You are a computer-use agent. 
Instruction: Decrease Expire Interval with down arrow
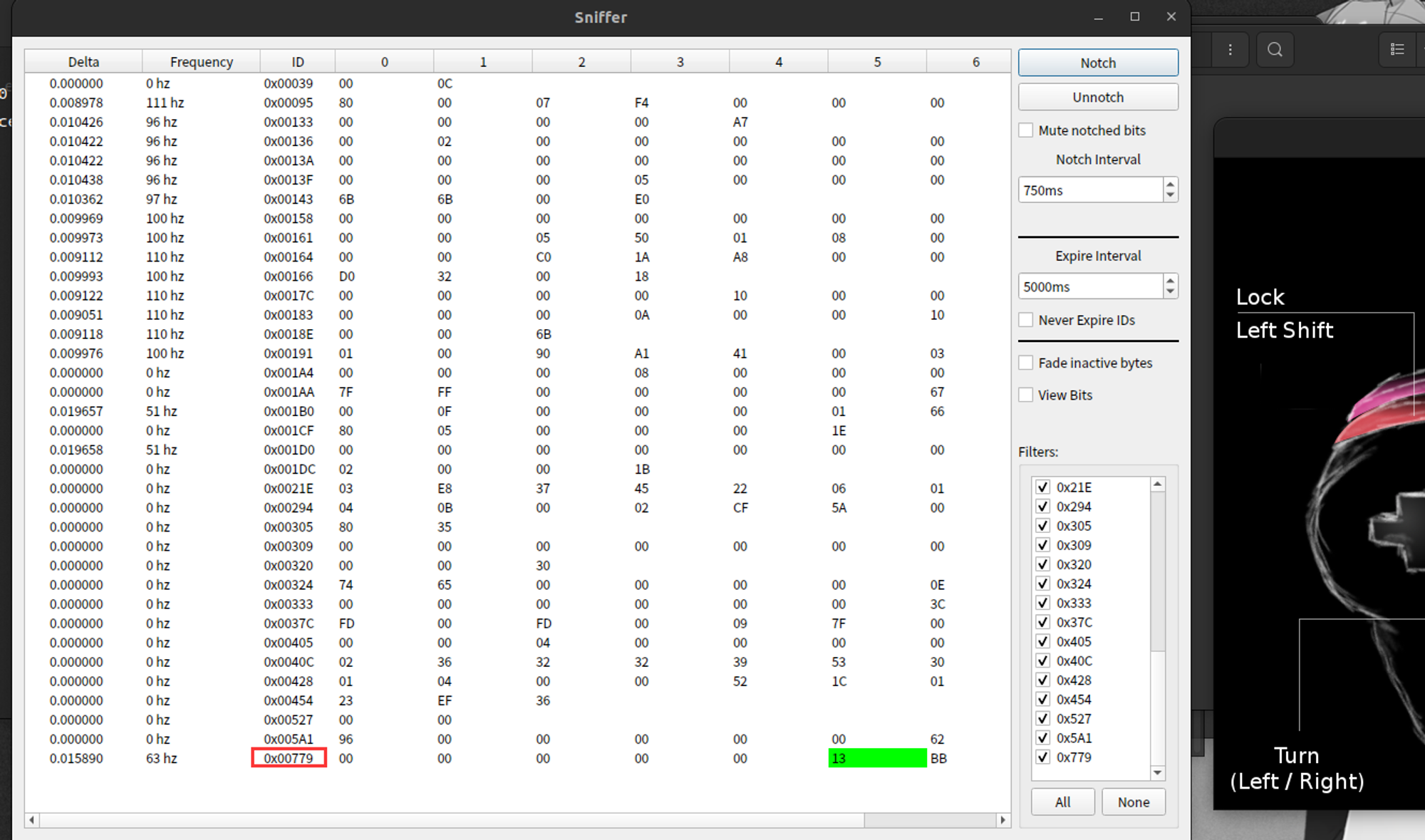[x=1170, y=292]
